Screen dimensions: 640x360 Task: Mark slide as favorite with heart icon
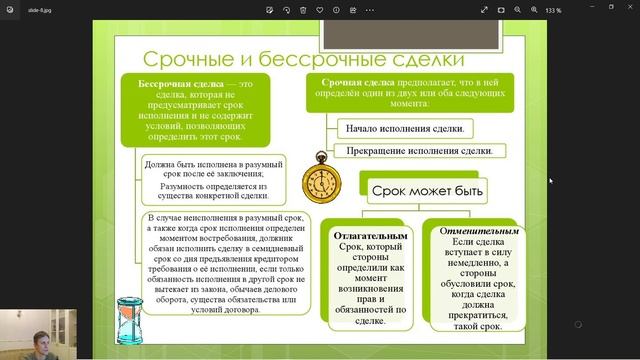click(x=320, y=10)
